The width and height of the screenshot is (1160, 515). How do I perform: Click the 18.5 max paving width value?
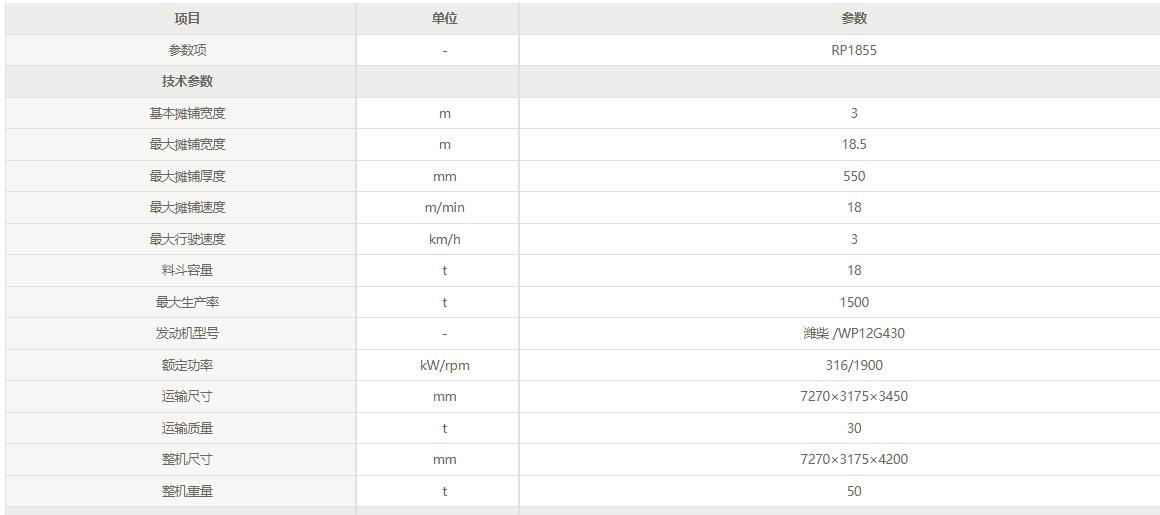[853, 144]
